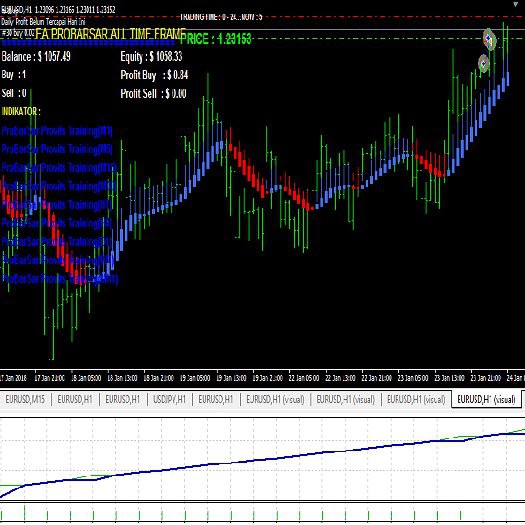
Task: Click the blue progress bar under the title
Action: pyautogui.click(x=88, y=43)
